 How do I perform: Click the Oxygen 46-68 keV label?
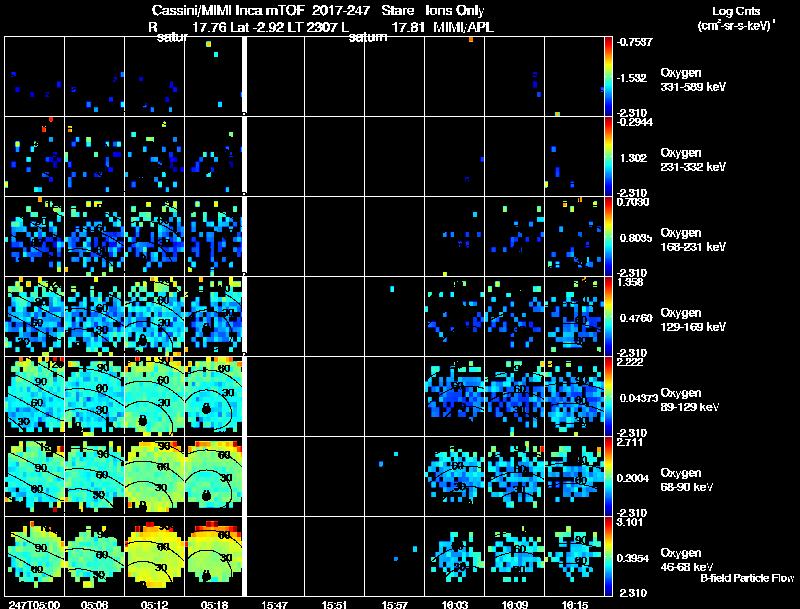click(x=687, y=560)
